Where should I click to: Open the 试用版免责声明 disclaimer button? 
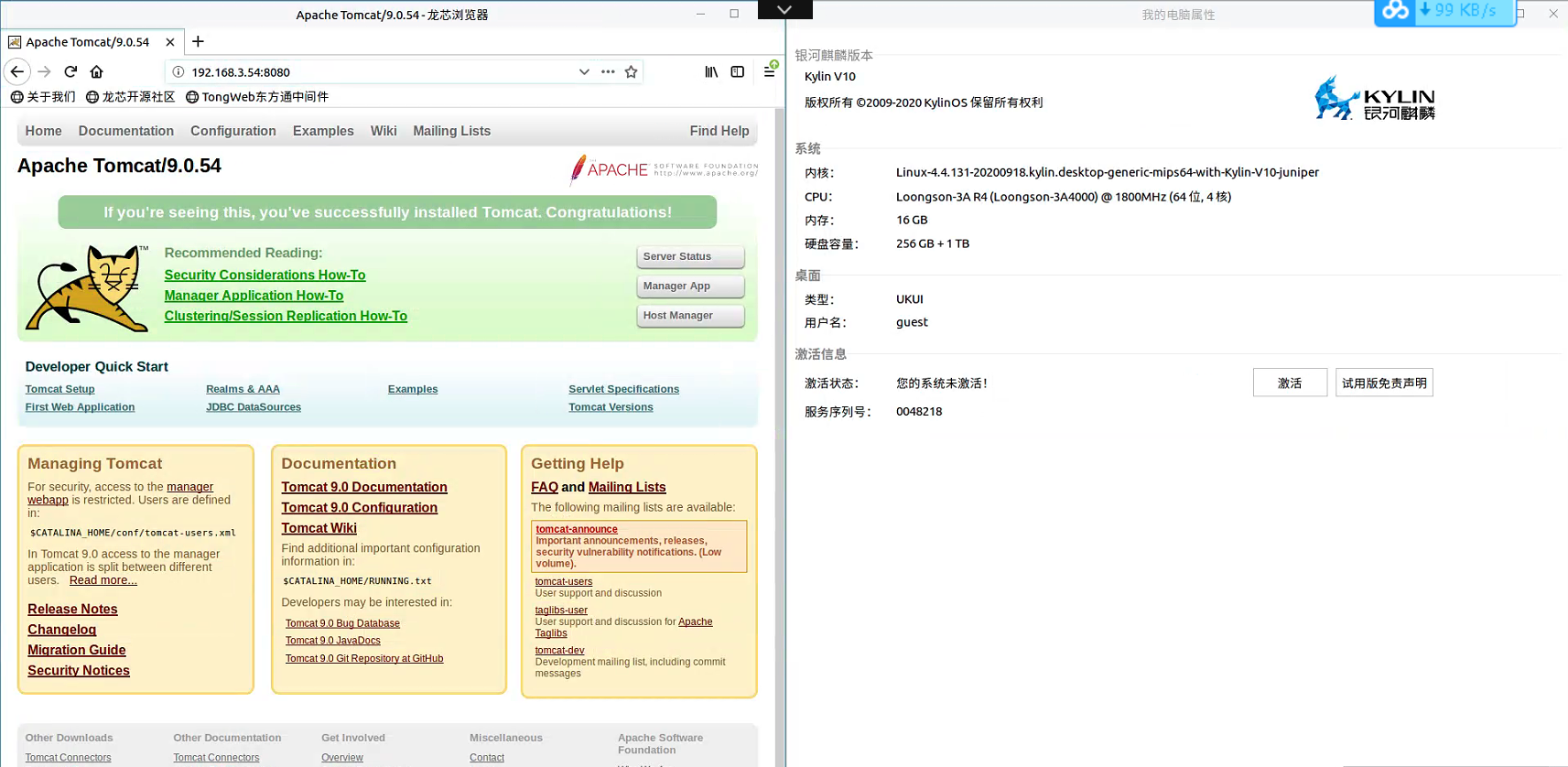(x=1384, y=383)
